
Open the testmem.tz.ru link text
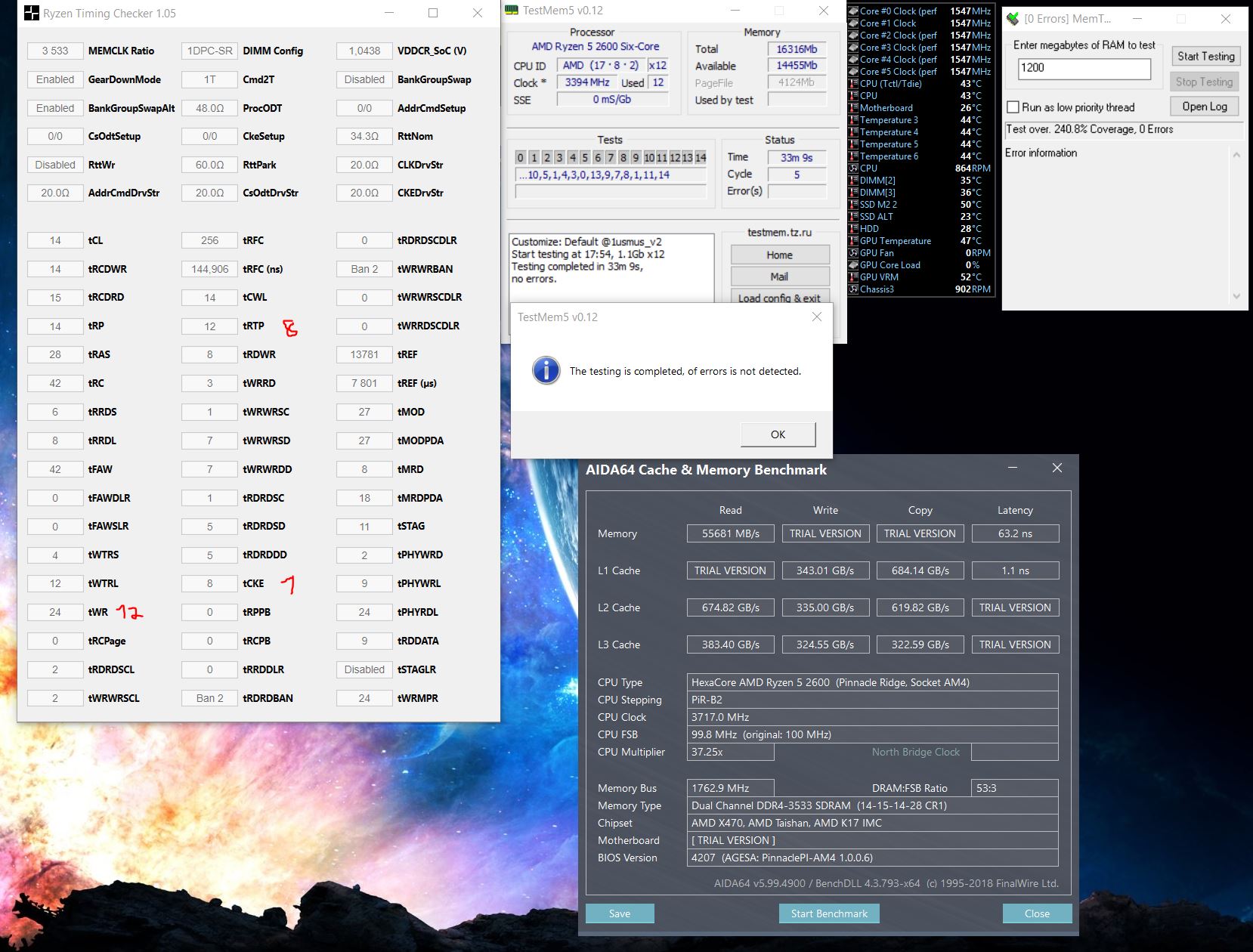pyautogui.click(x=779, y=233)
